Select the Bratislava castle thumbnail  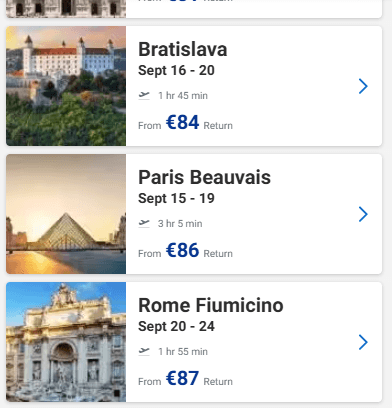[x=66, y=86]
